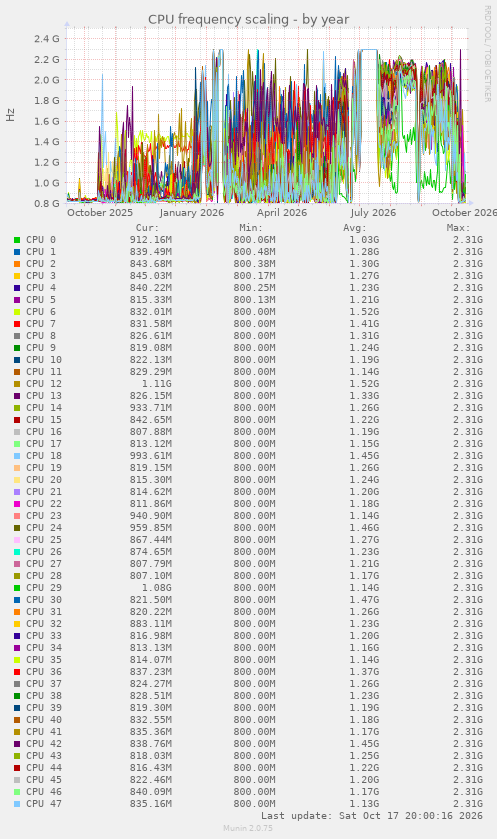This screenshot has height=839, width=497.
Task: Click the 'Avg:' column header
Action: tap(355, 228)
